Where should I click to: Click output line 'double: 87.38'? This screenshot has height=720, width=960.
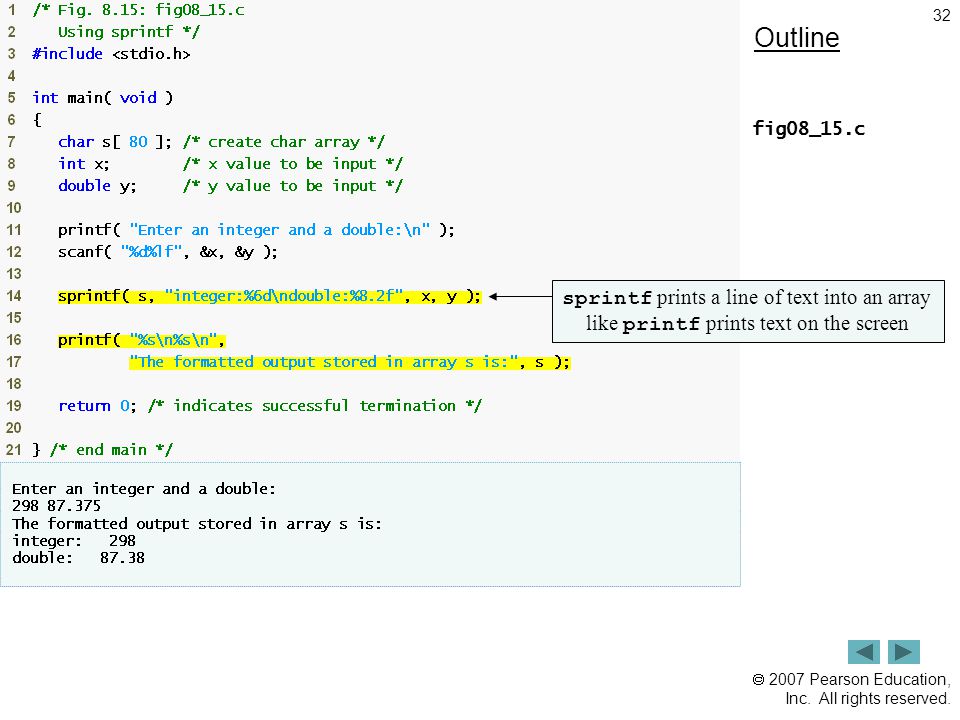tap(78, 558)
